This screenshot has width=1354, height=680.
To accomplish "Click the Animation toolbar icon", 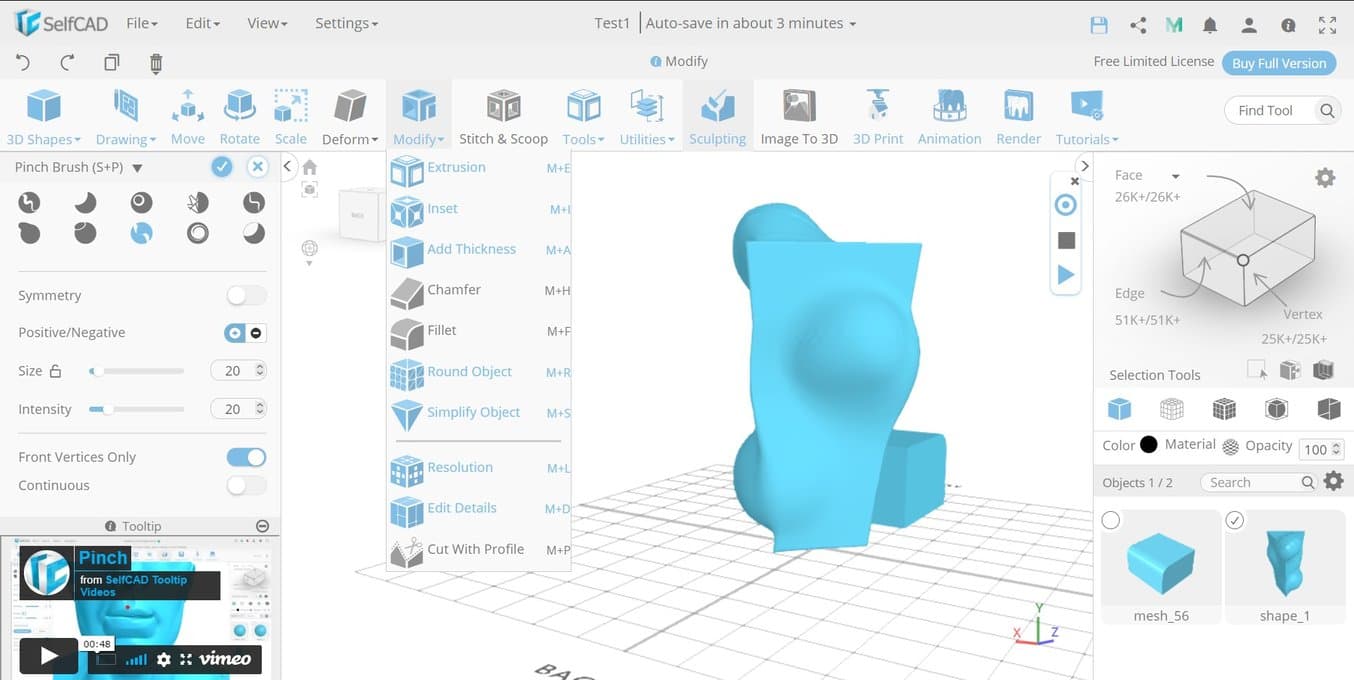I will pyautogui.click(x=949, y=117).
